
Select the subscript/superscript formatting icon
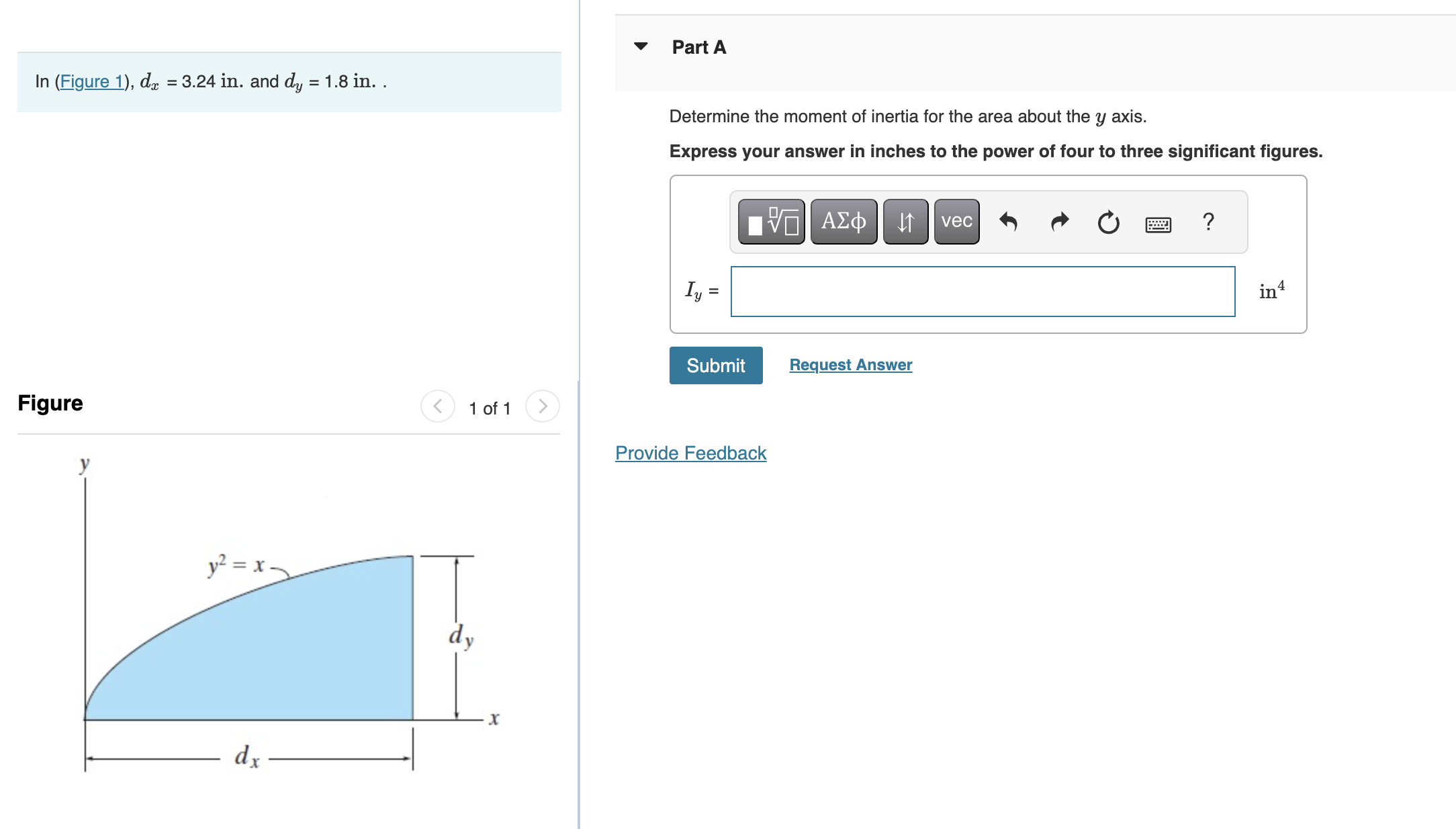click(905, 222)
